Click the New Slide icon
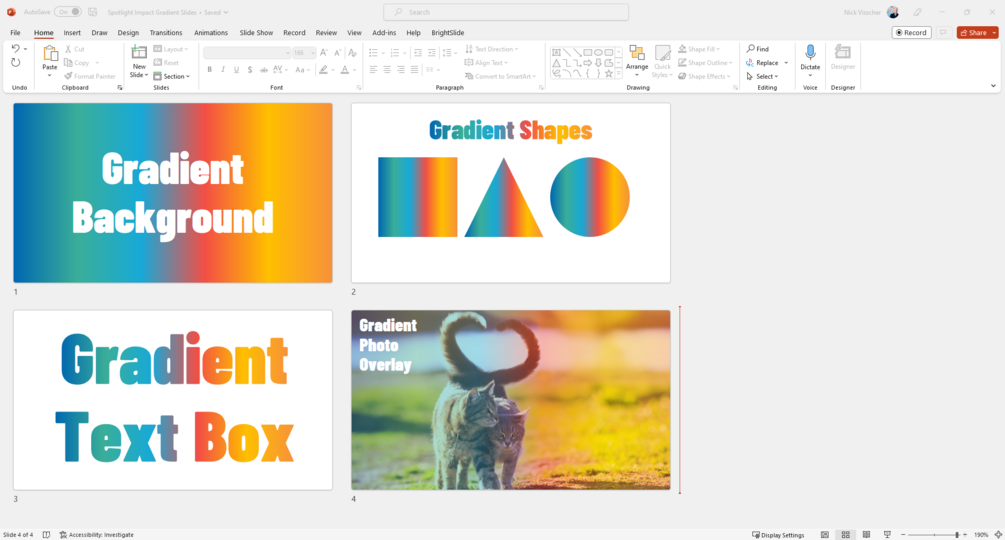Viewport: 1005px width, 540px height. coord(139,53)
